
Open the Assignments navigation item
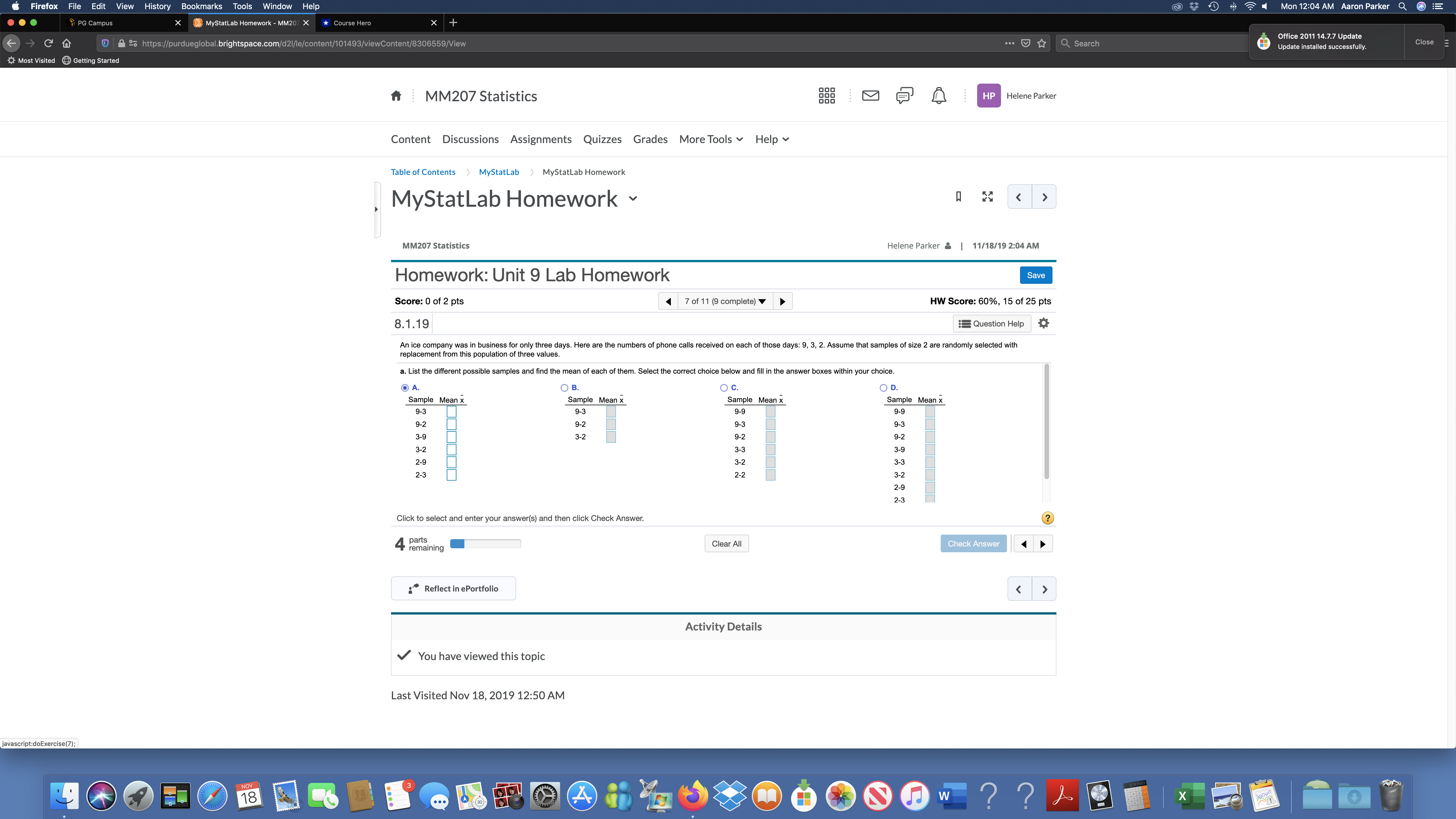[540, 139]
